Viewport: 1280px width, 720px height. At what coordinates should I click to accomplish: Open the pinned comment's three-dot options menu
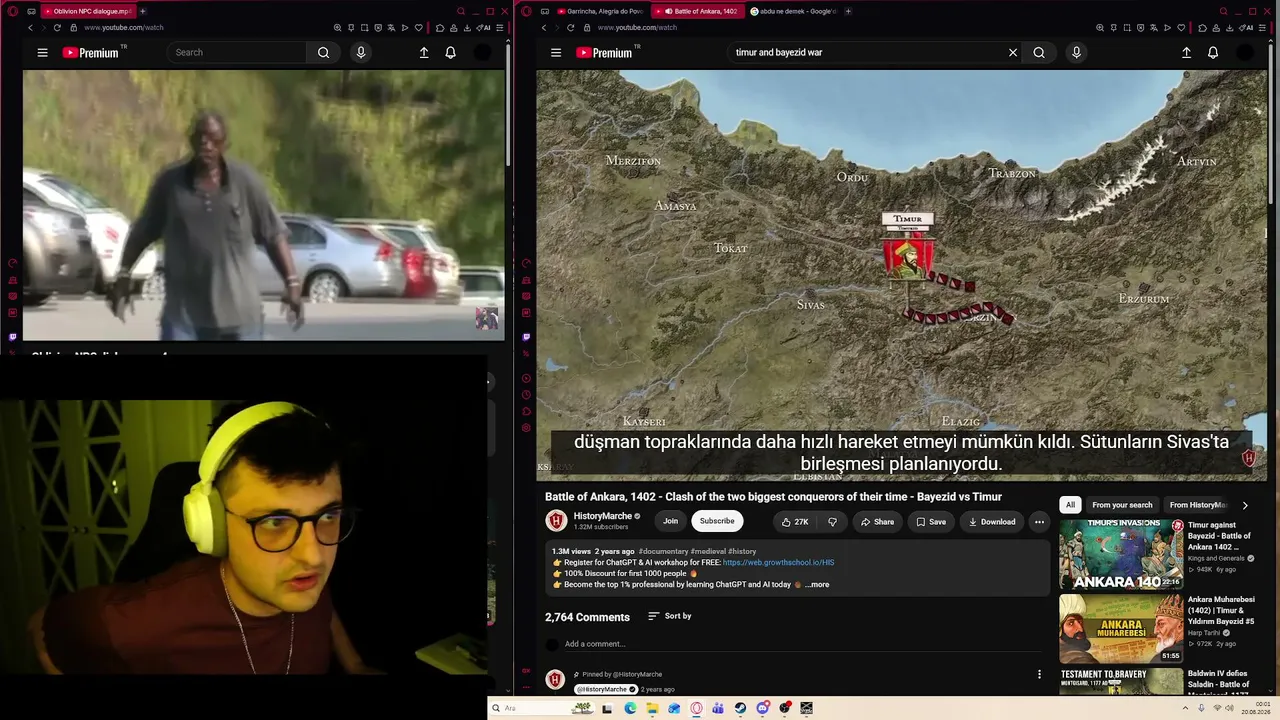coord(1039,674)
